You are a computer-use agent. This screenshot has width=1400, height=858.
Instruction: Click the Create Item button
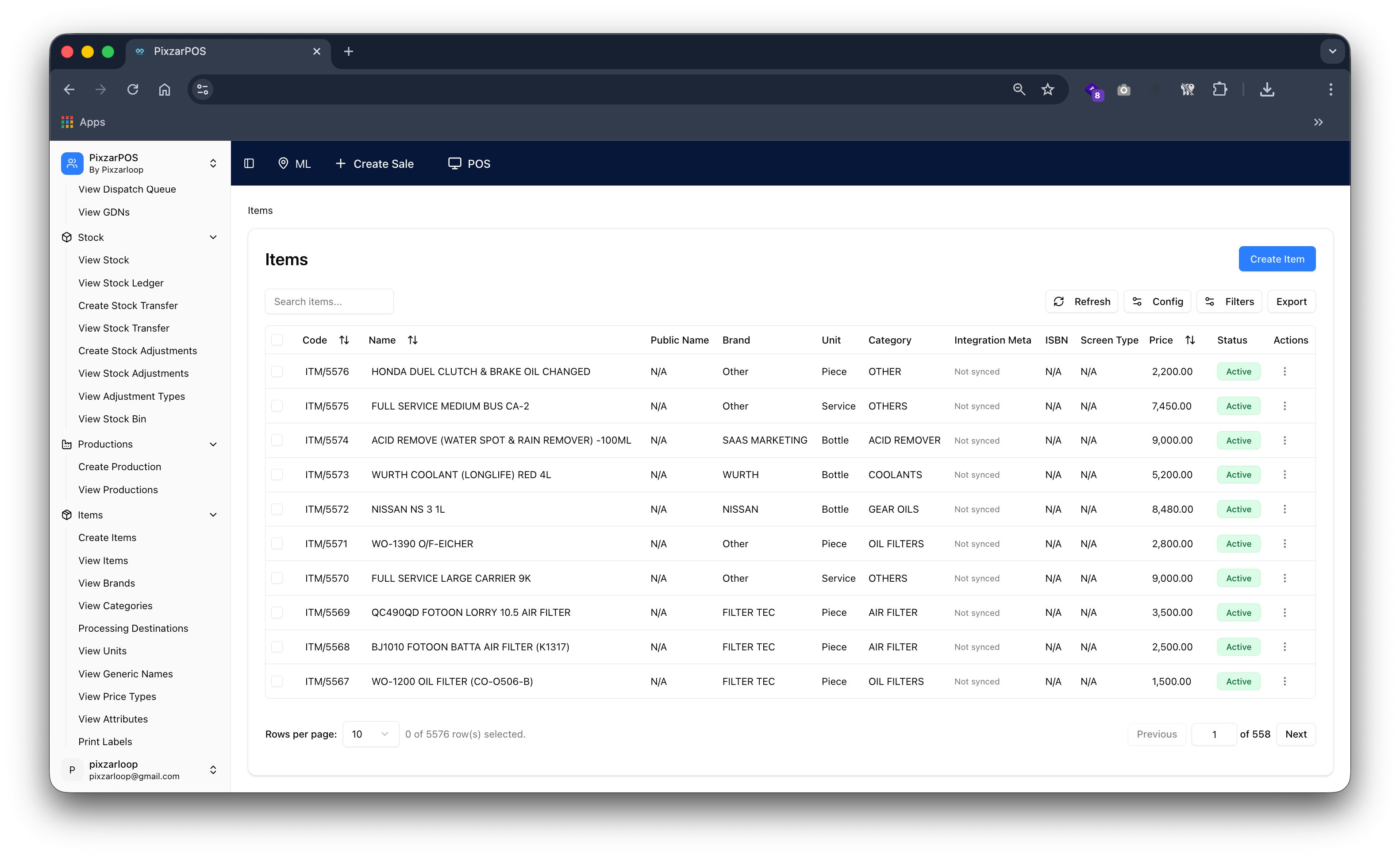1277,259
